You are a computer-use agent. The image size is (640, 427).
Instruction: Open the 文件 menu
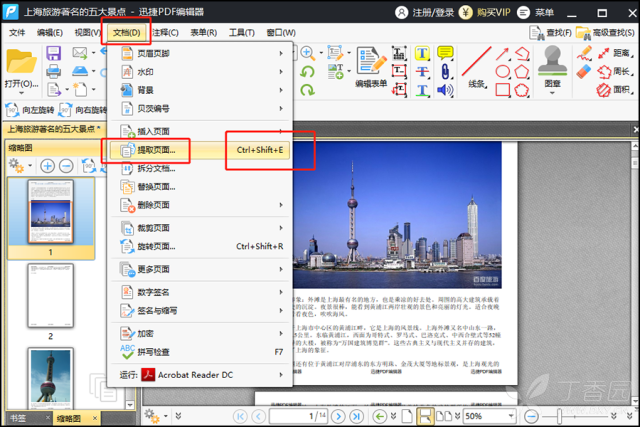17,33
